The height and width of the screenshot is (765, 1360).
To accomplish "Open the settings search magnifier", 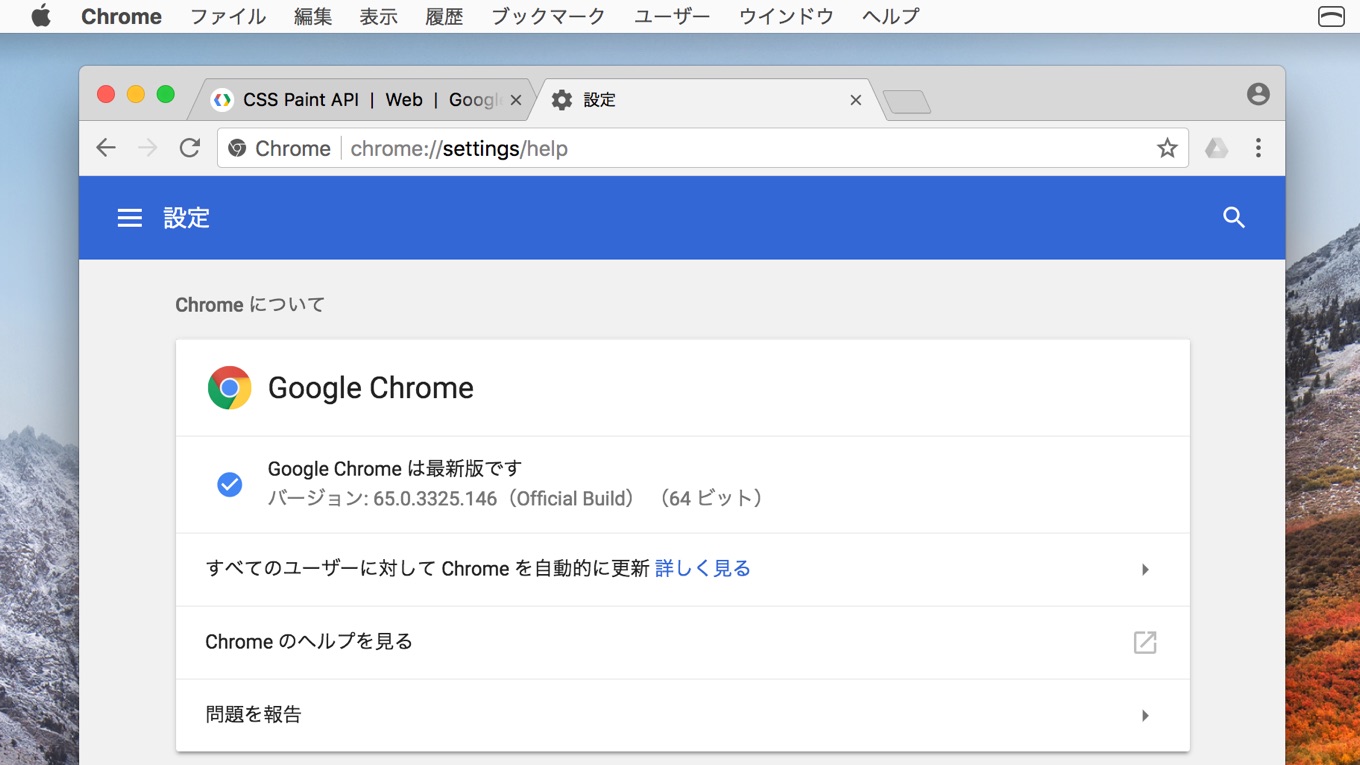I will tap(1233, 217).
